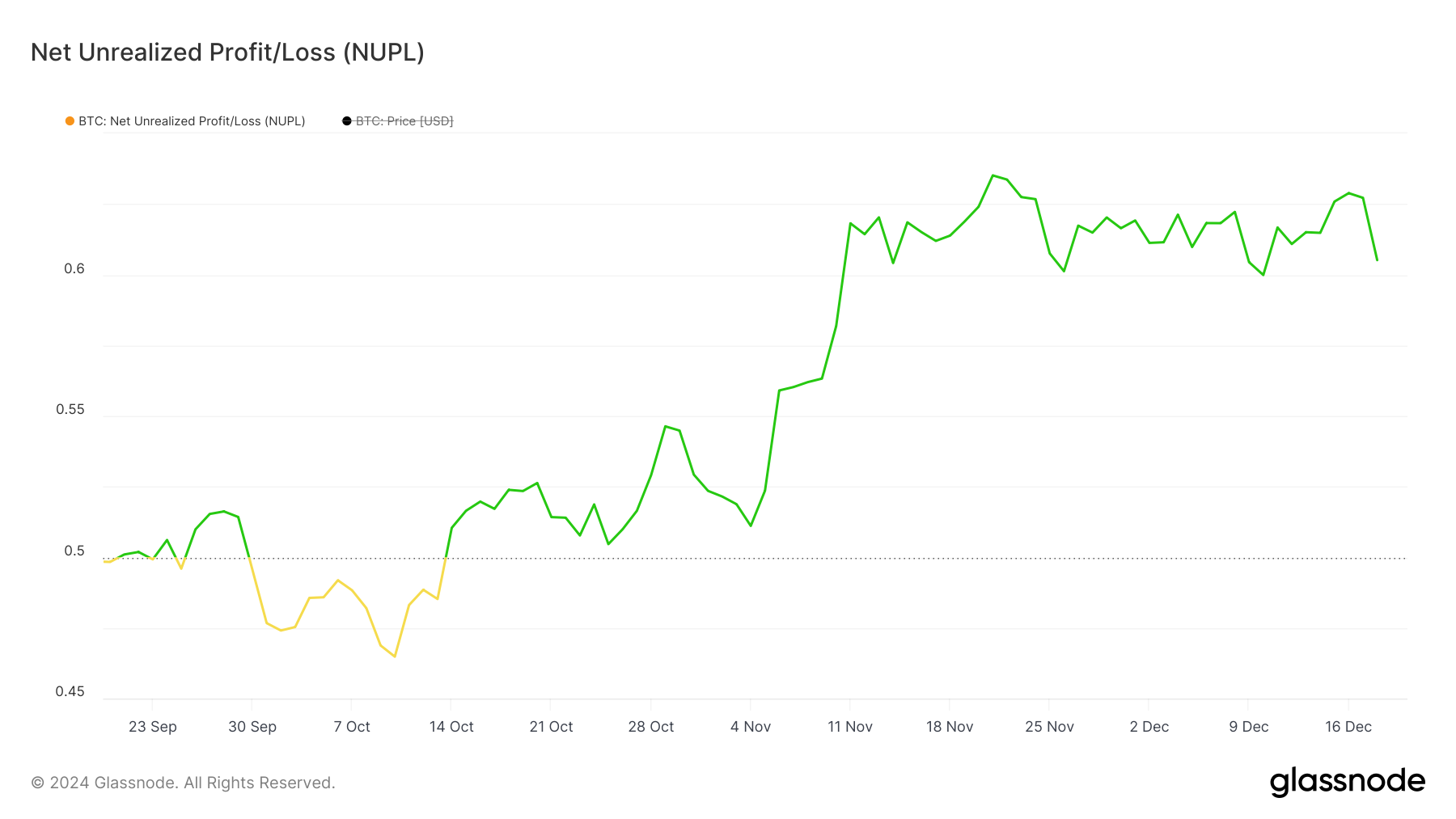Select the 16 Dec axis label

[x=1348, y=726]
